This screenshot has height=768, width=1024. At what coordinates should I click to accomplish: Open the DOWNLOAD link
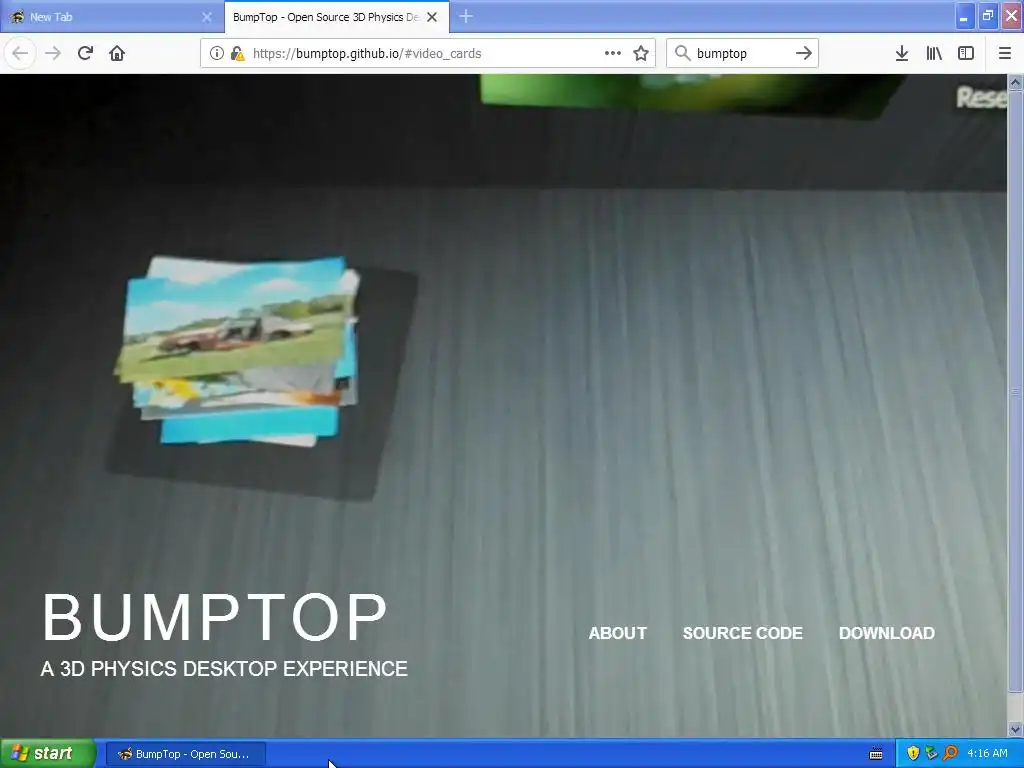pyautogui.click(x=886, y=633)
